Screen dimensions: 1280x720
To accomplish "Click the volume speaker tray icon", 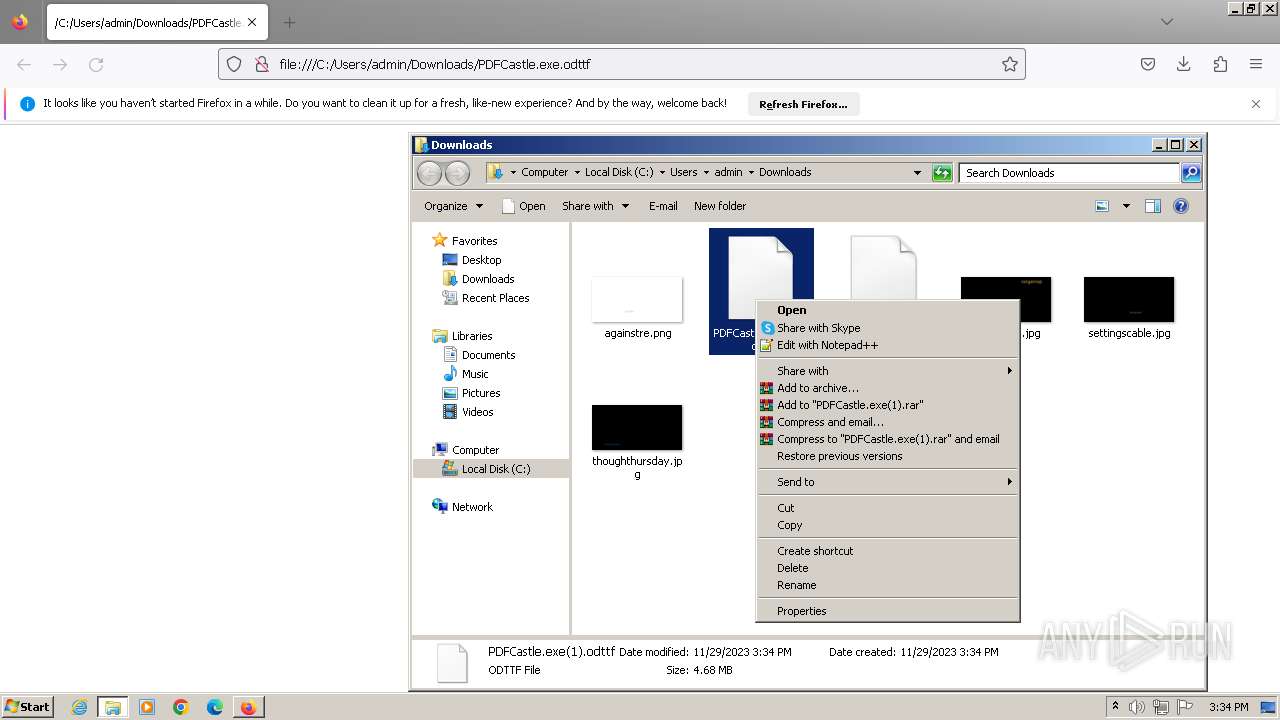I will pyautogui.click(x=1137, y=707).
